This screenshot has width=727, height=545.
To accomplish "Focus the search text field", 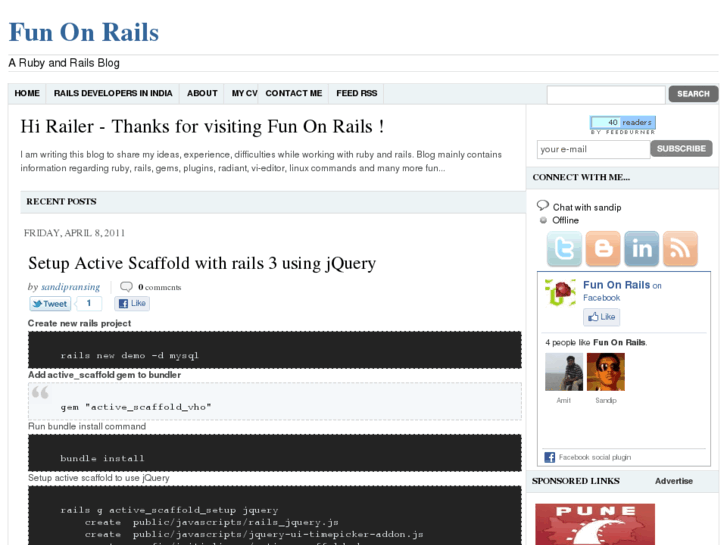I will coord(606,94).
